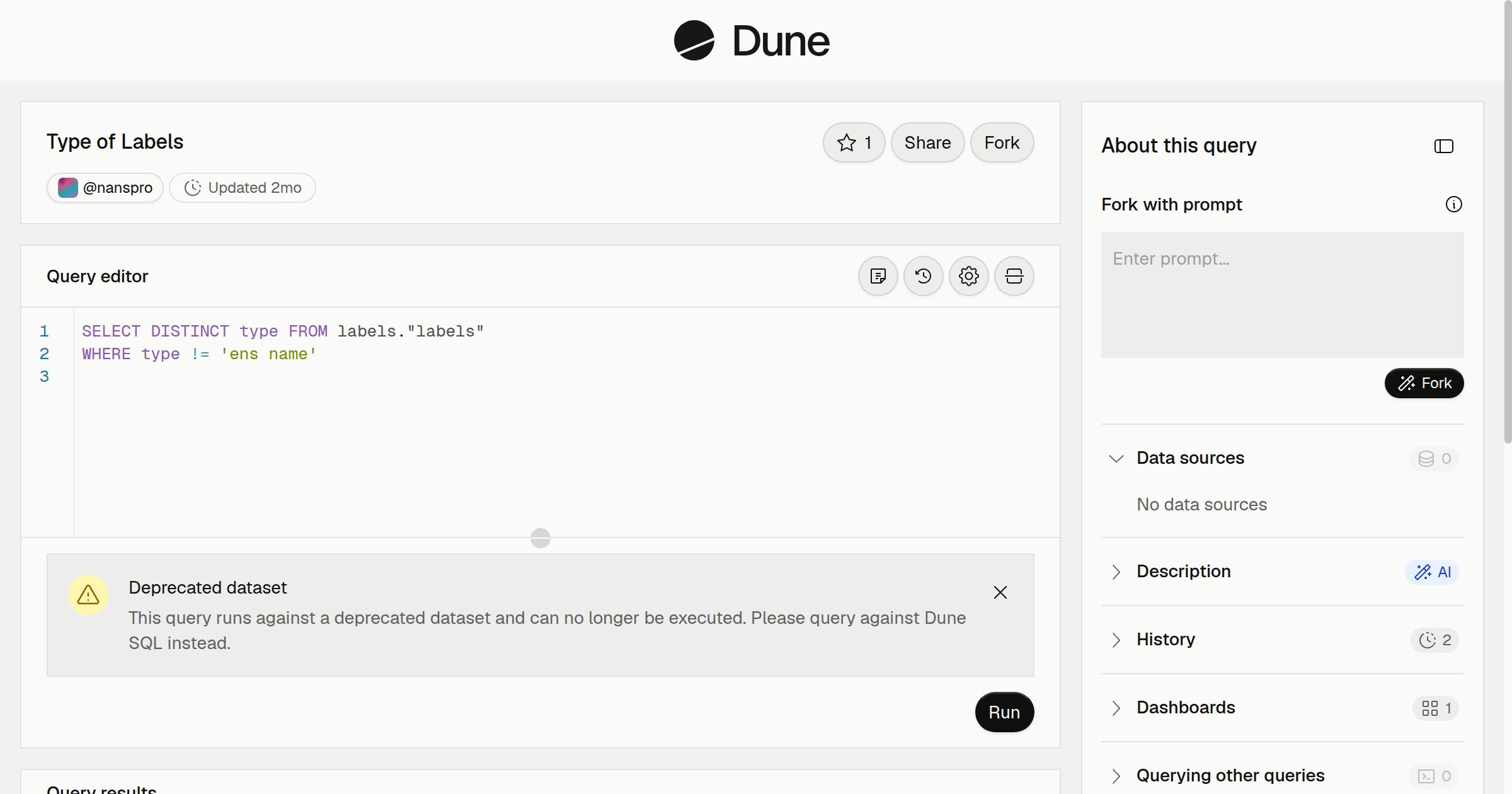The width and height of the screenshot is (1512, 794).
Task: Click SQL line 1 SELECT DISTINCT text
Action: [155, 331]
